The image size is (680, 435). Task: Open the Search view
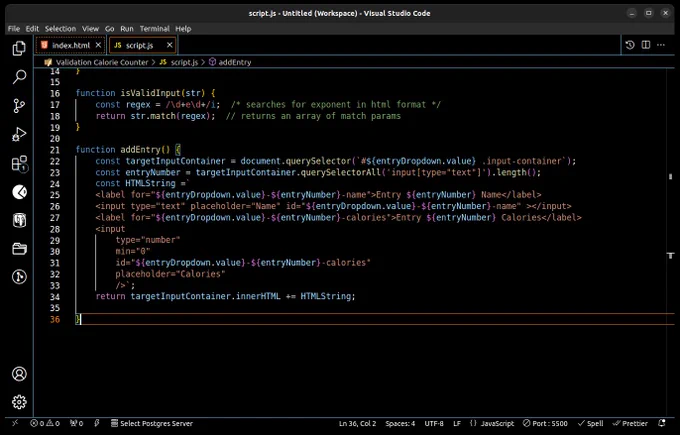click(19, 77)
